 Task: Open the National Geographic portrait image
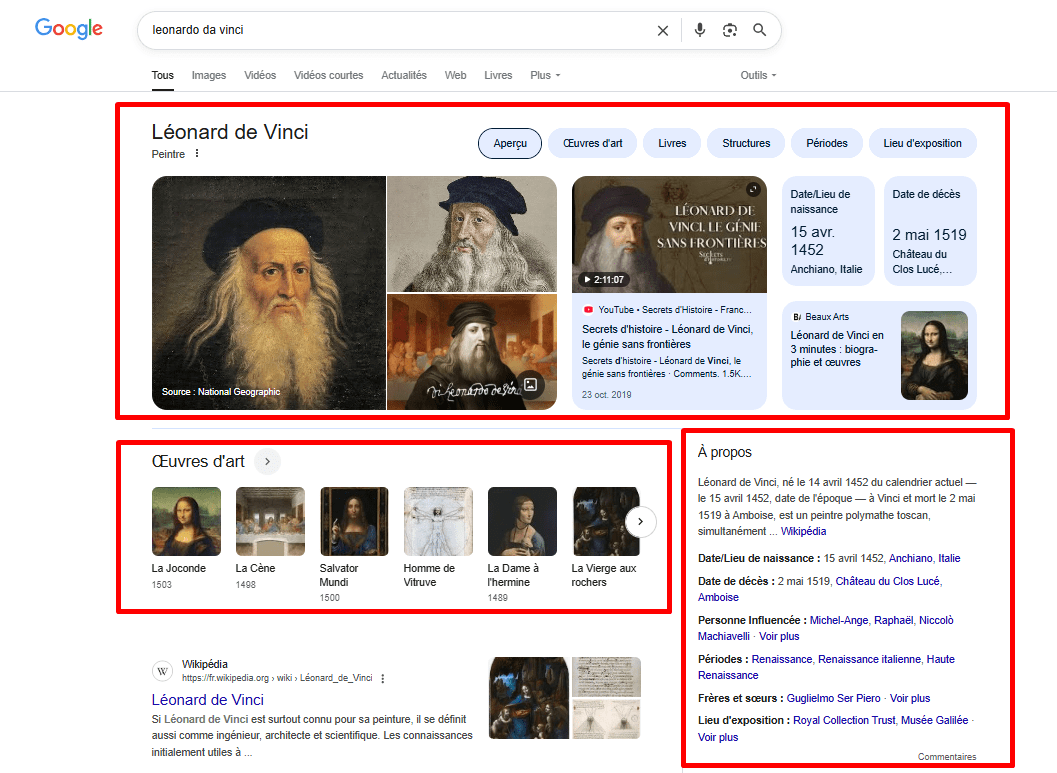tap(269, 293)
